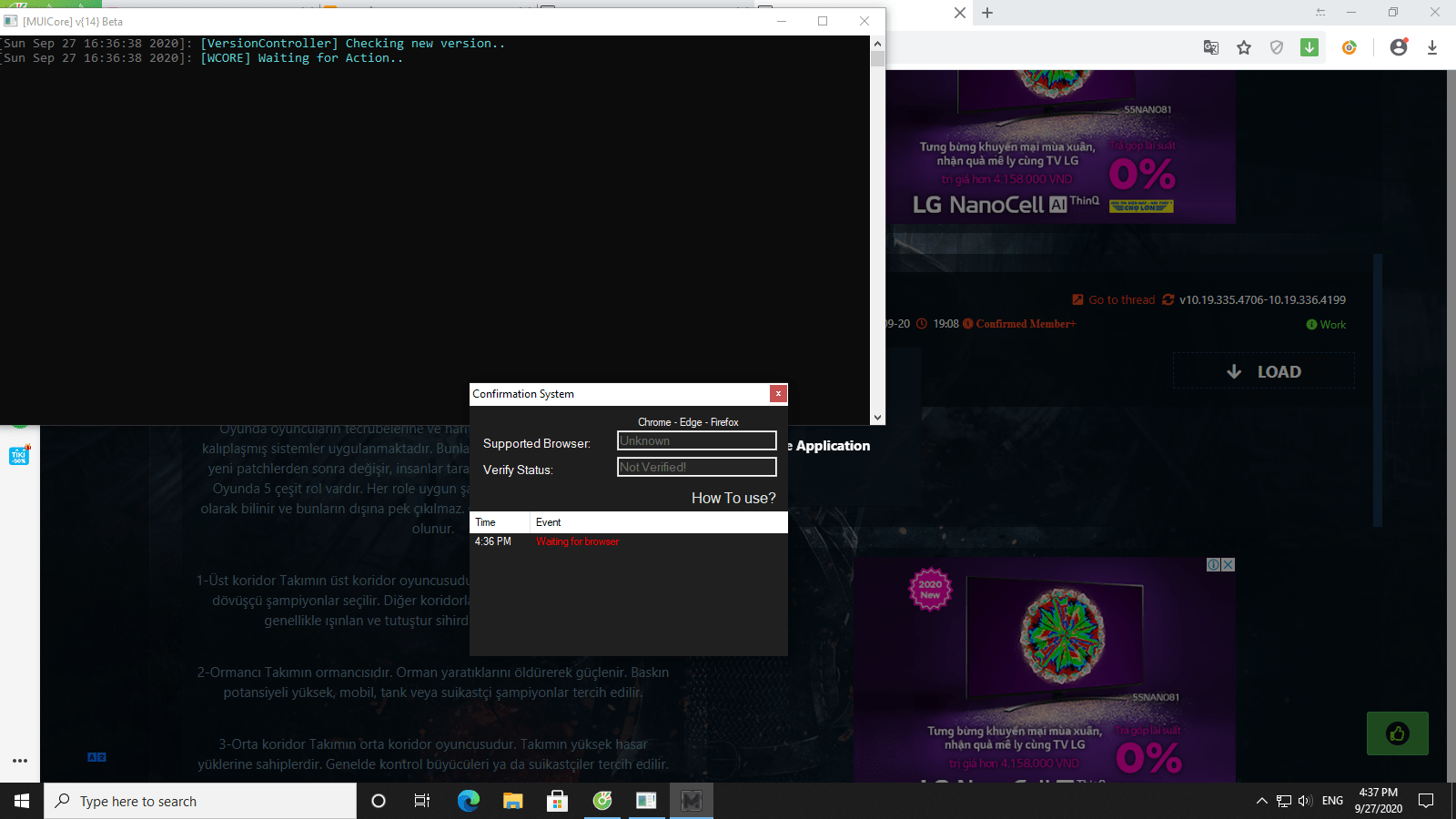
Task: Bookmark page with the star icon
Action: point(1244,47)
